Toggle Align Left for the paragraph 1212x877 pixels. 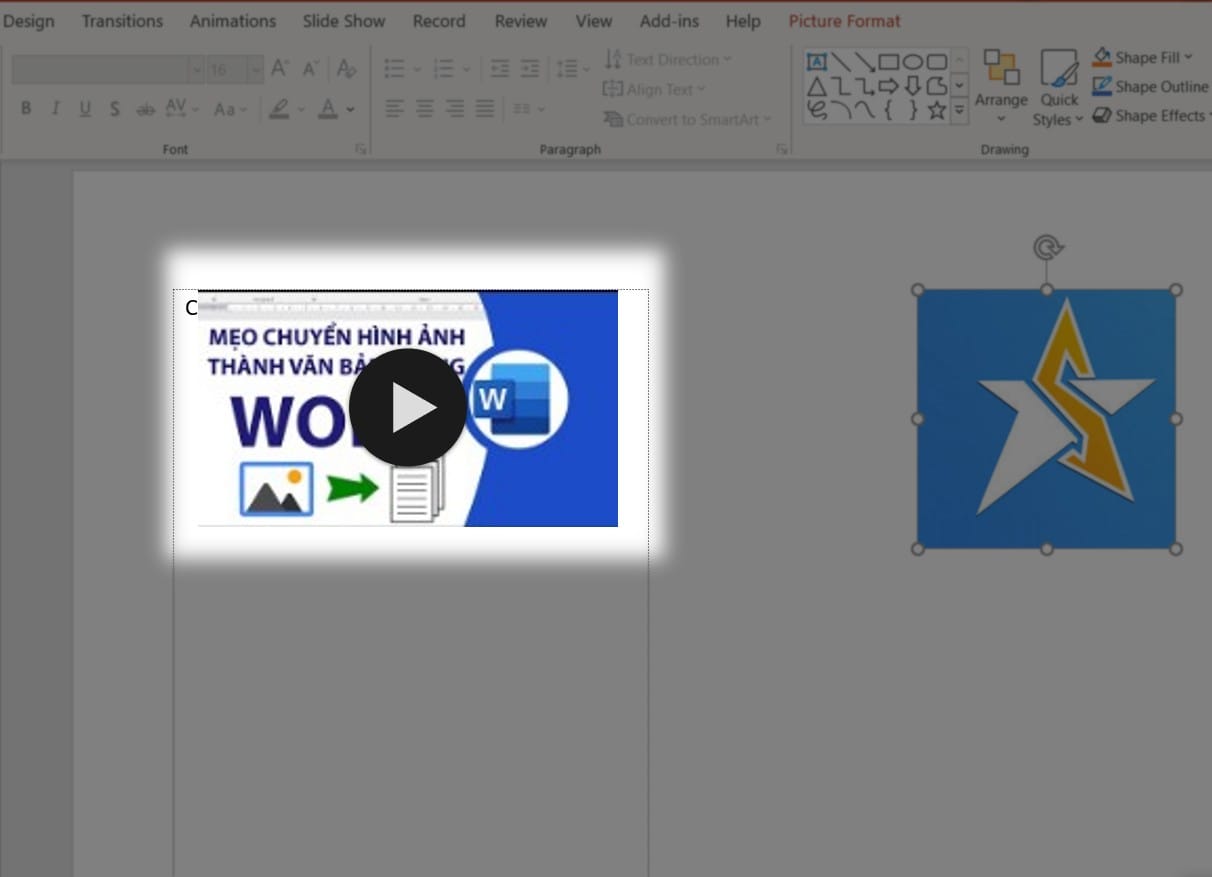(x=395, y=108)
